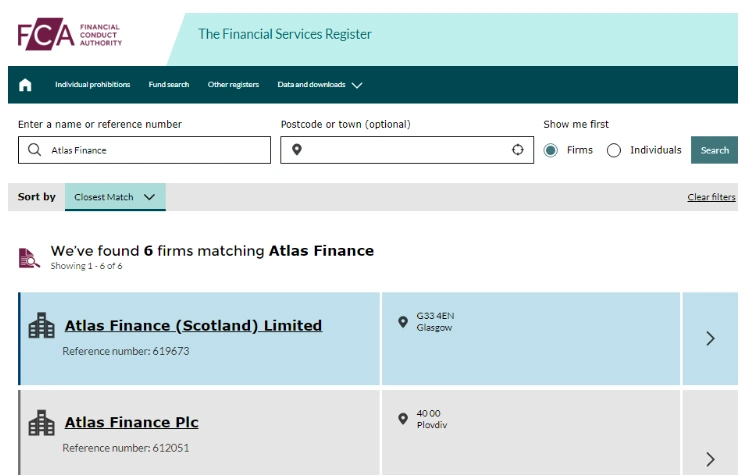Screen dimensions: 744x476
Task: Click the 'Sort by' label
Action: click(x=37, y=196)
